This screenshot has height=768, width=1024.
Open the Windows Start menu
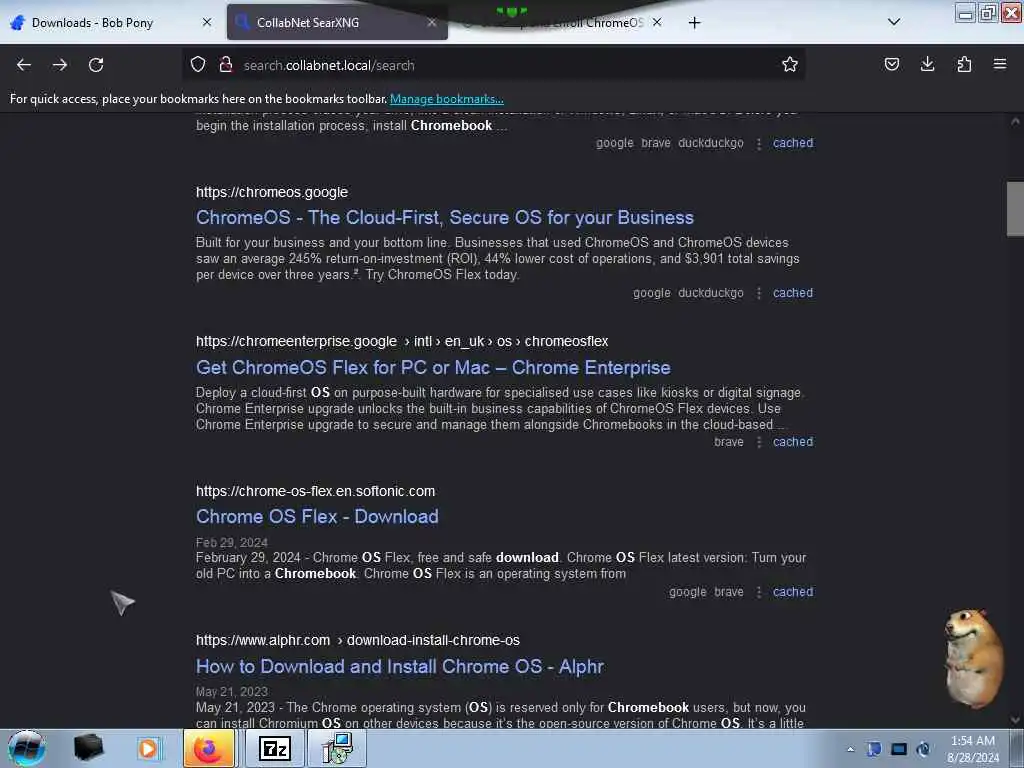(x=26, y=748)
